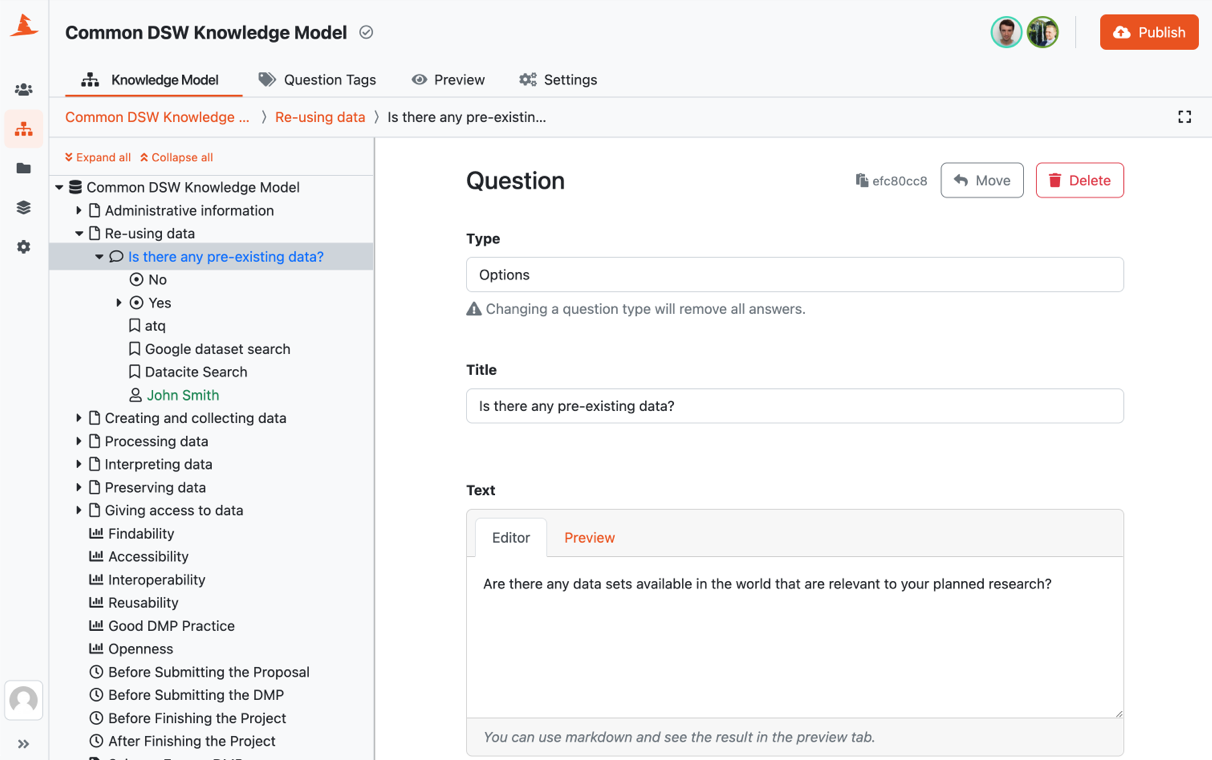
Task: Open Settings using the gear icon in the sidebar
Action: pyautogui.click(x=23, y=247)
